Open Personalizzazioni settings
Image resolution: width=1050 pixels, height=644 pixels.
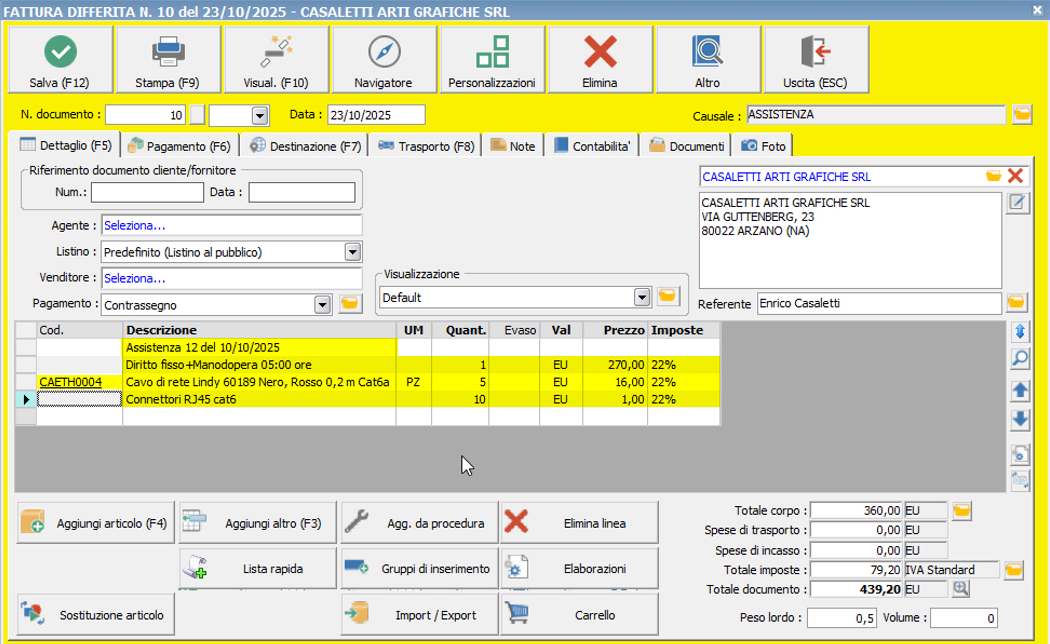click(x=492, y=50)
